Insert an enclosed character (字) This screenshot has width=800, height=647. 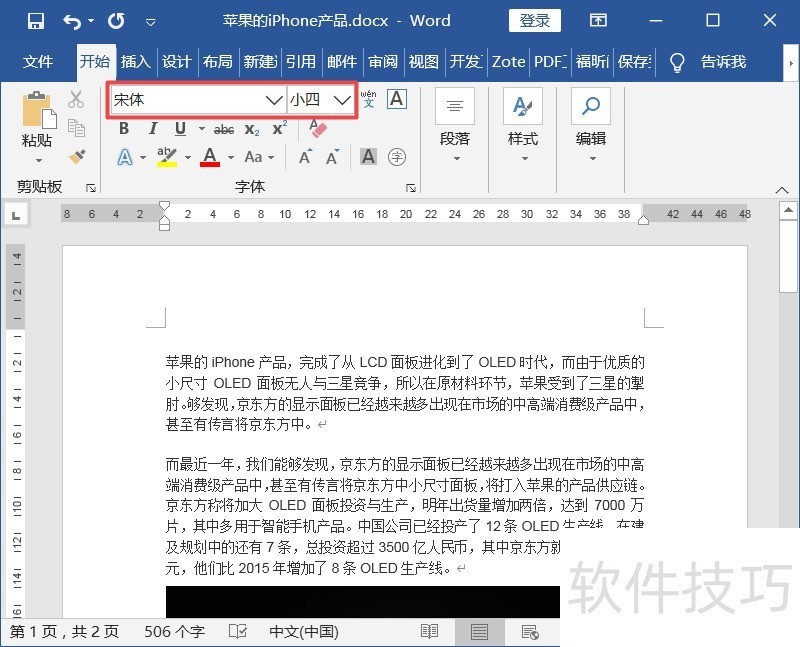point(397,156)
